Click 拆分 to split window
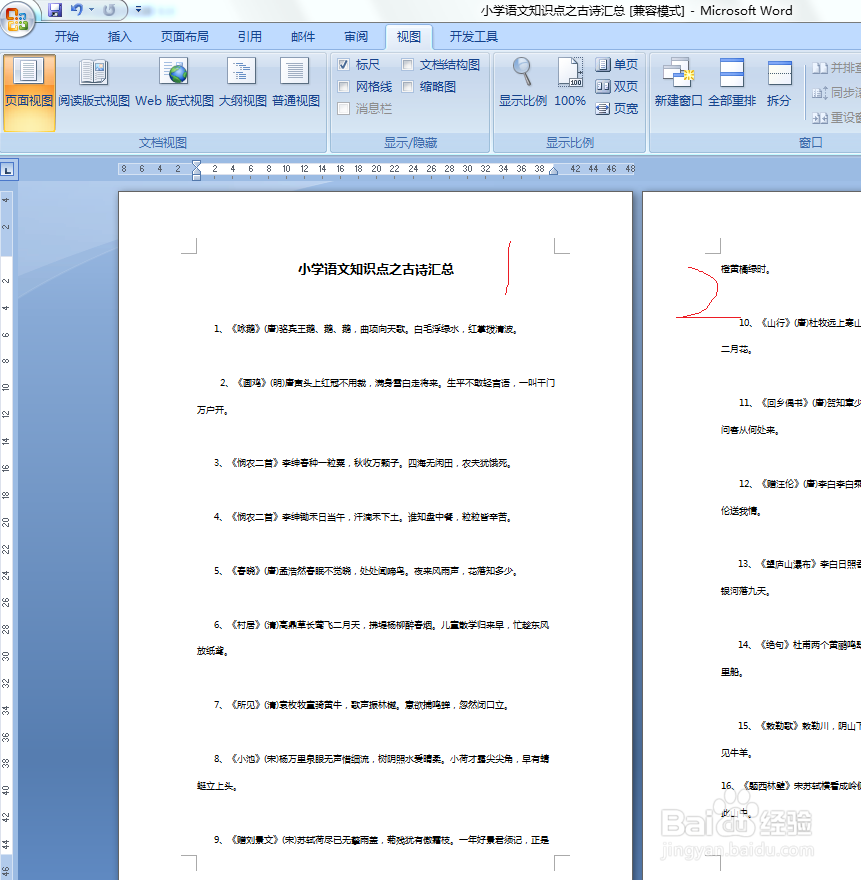 tap(779, 82)
